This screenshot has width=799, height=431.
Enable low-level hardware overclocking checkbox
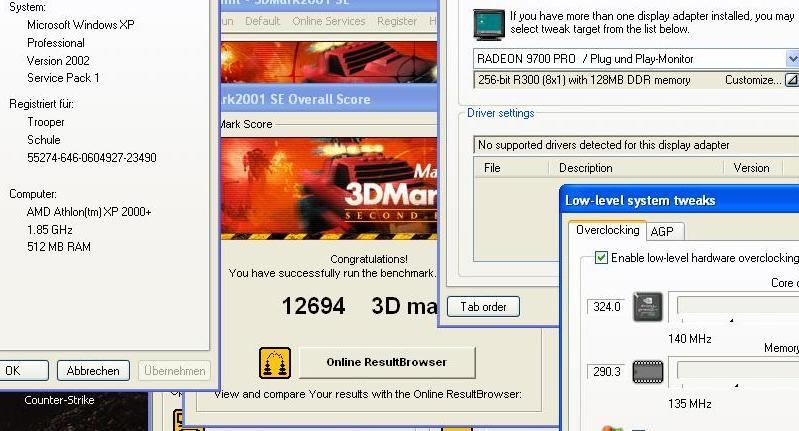tap(601, 258)
